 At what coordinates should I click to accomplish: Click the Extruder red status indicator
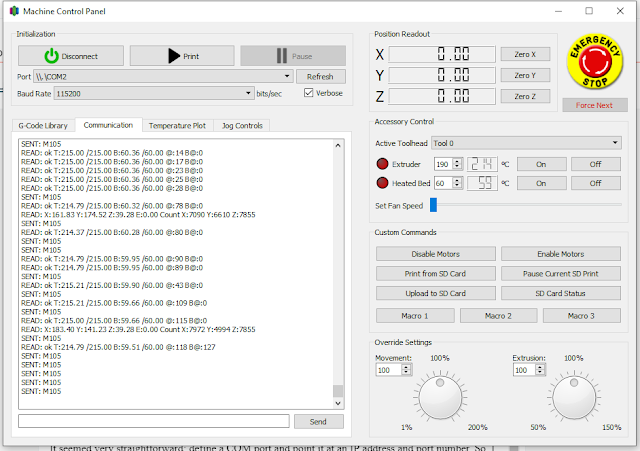pos(382,164)
